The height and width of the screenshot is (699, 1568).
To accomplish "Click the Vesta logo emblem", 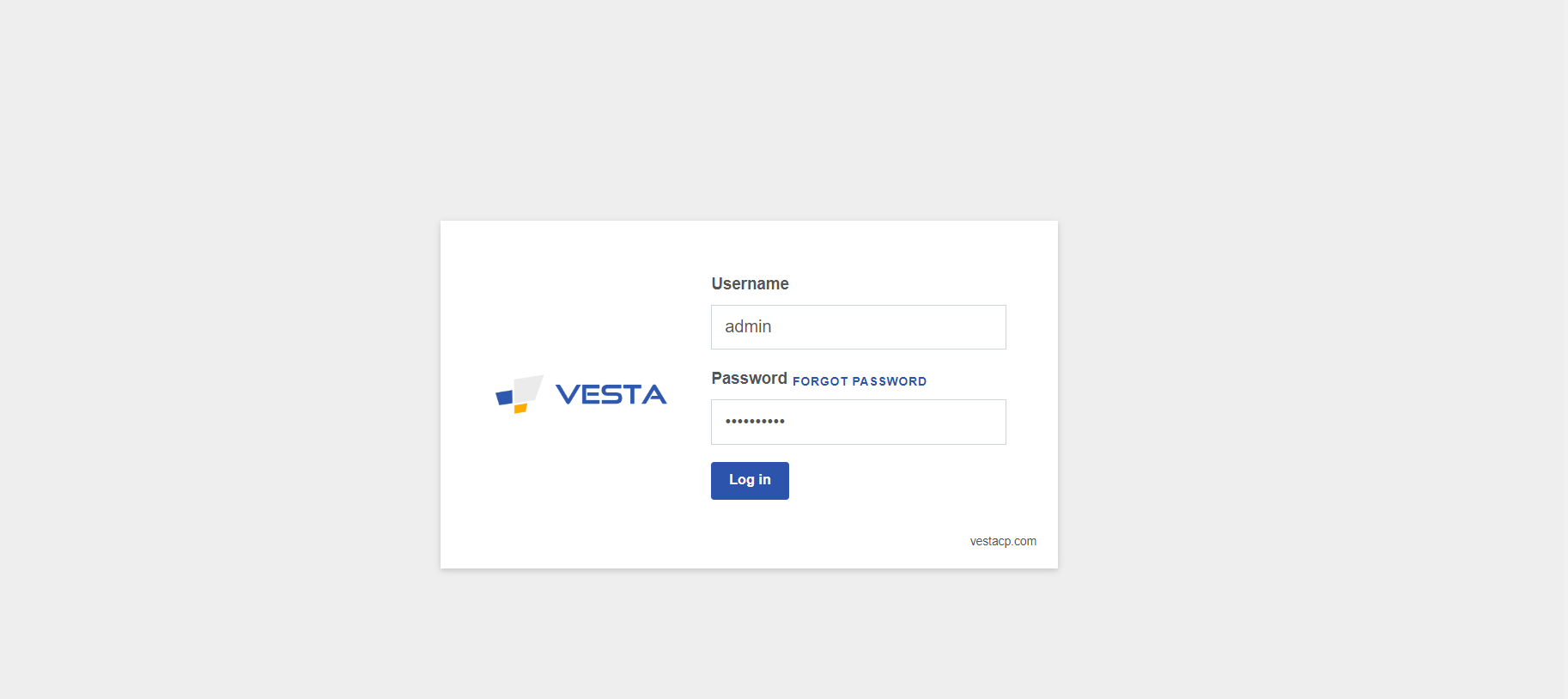I will (520, 394).
